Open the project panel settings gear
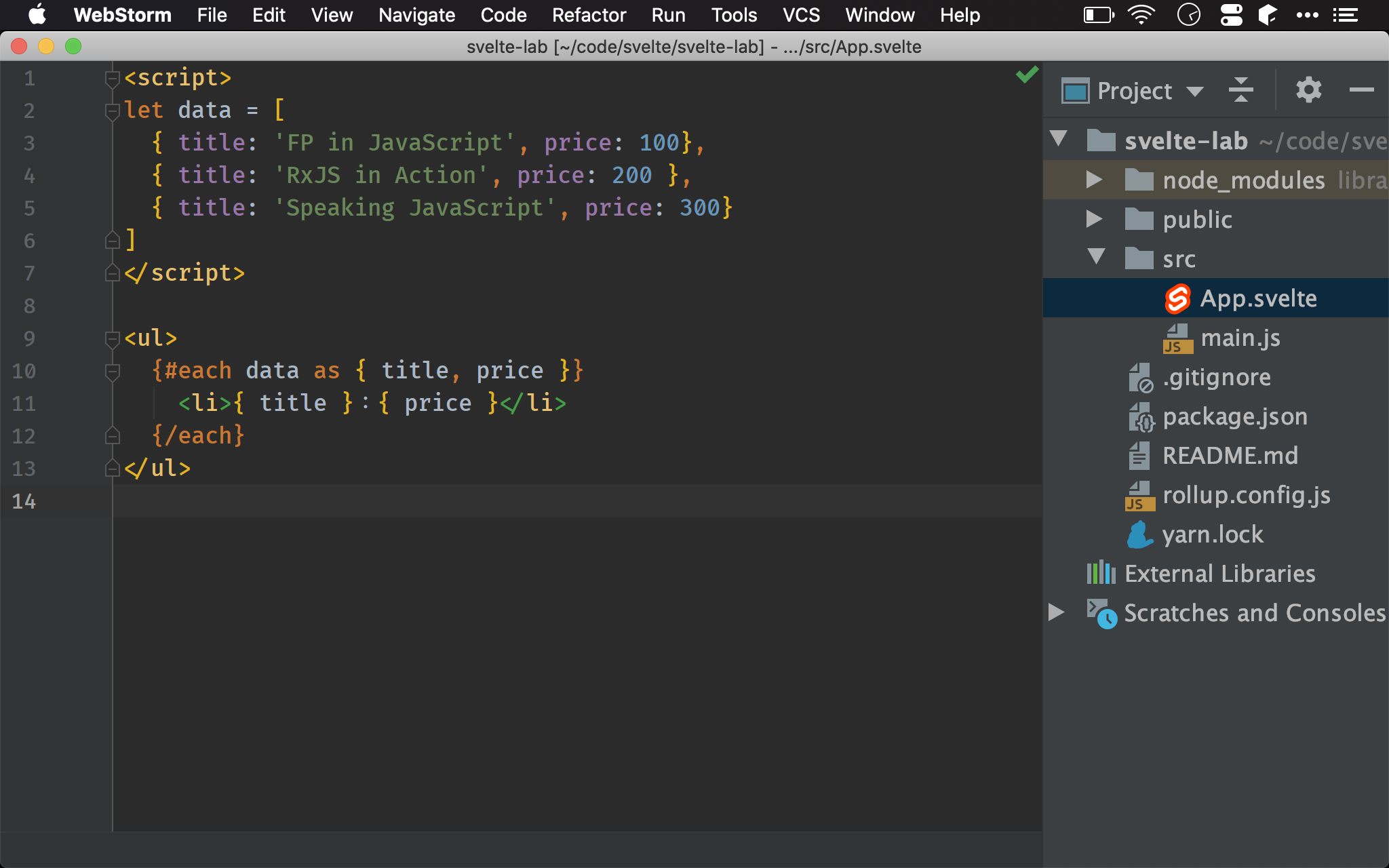This screenshot has width=1389, height=868. pos(1308,90)
